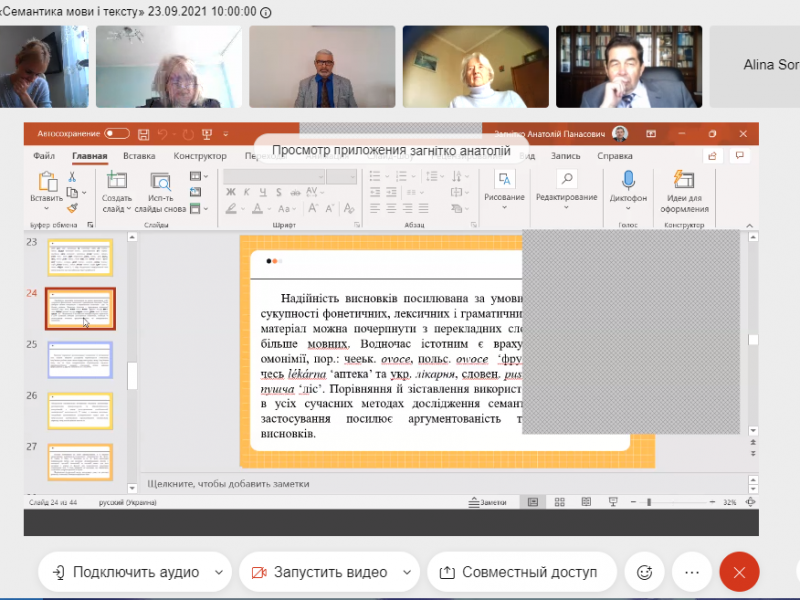The image size is (800, 600).
Task: Open the more options ellipsis button
Action: (x=691, y=572)
